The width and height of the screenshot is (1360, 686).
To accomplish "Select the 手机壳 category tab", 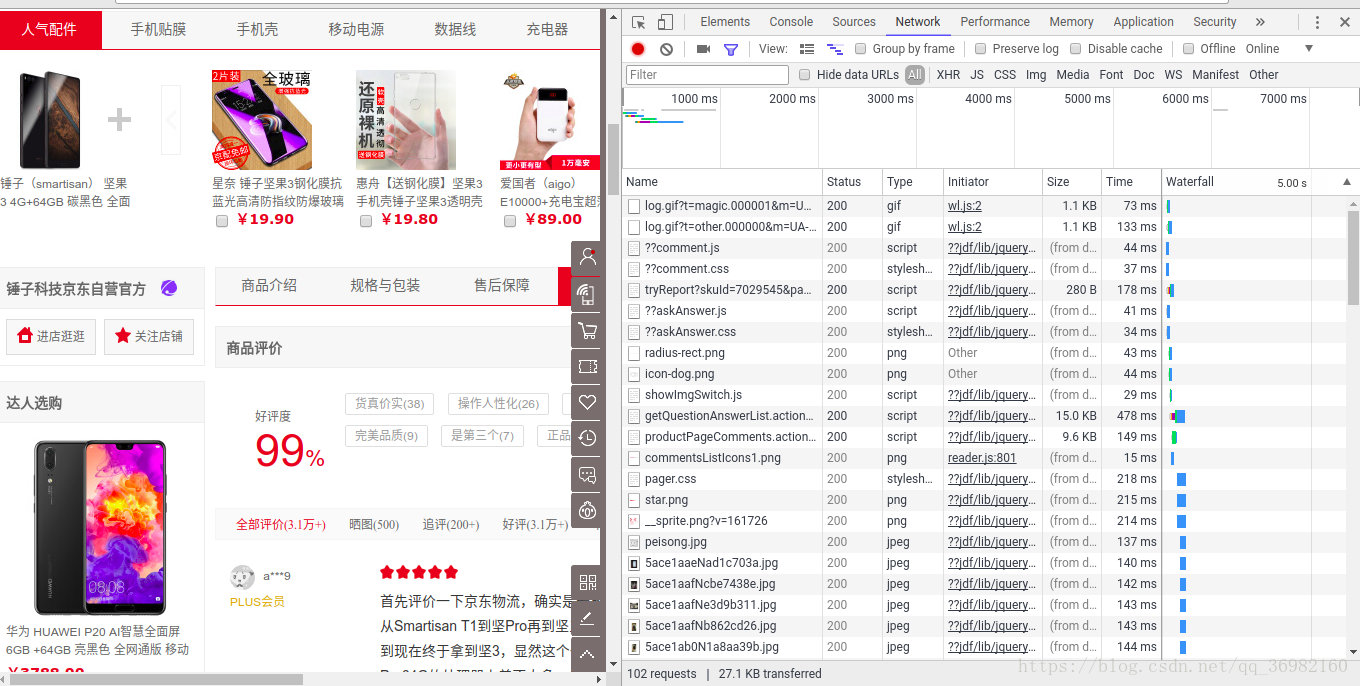I will (x=257, y=30).
